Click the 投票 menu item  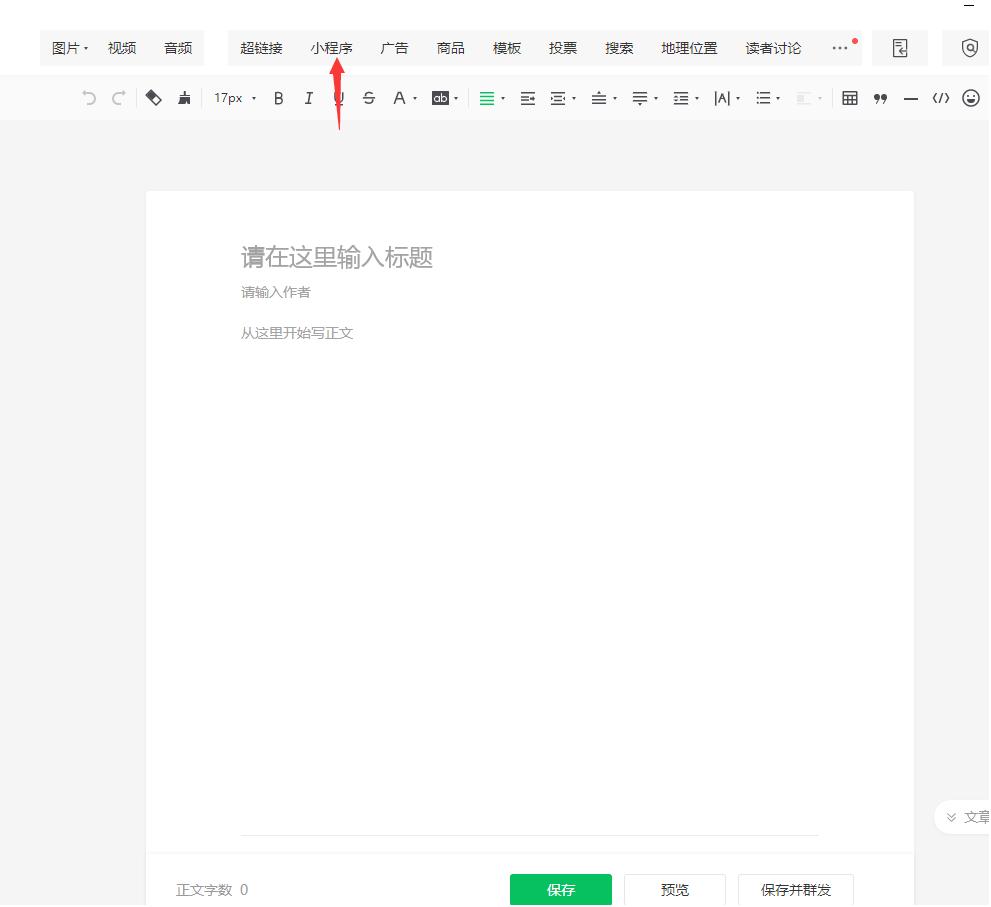(562, 47)
